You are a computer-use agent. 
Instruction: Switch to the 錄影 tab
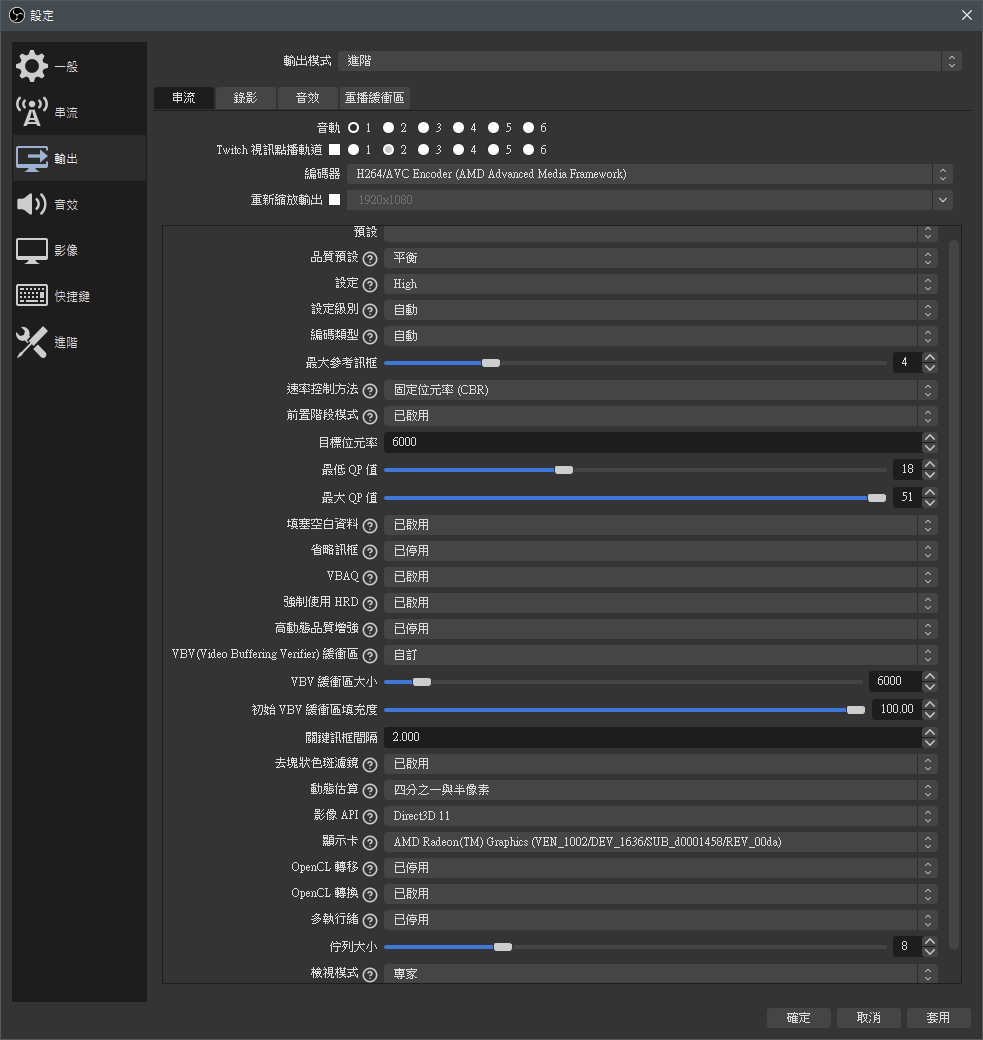coord(245,98)
